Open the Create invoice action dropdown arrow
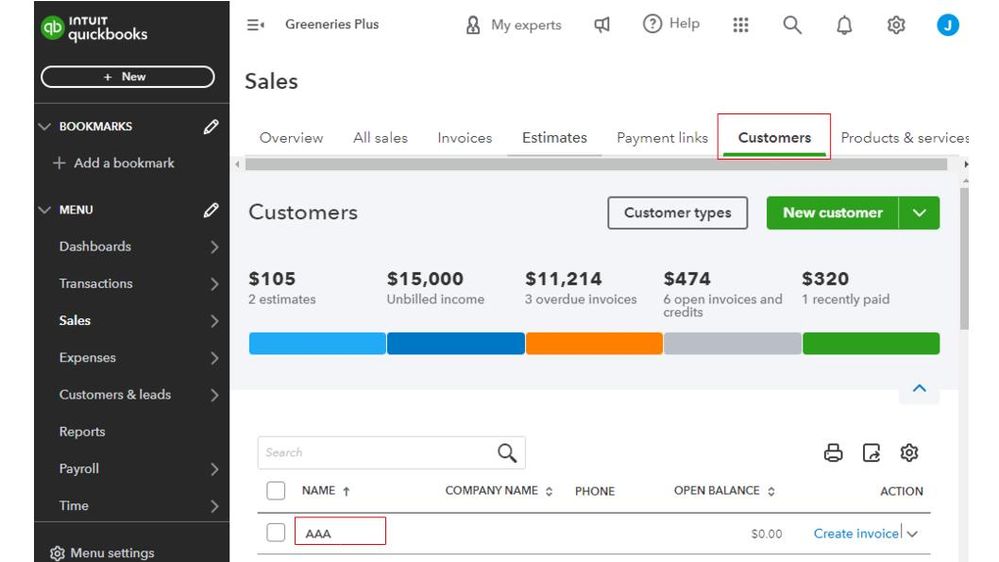This screenshot has width=999, height=562. pyautogui.click(x=911, y=534)
